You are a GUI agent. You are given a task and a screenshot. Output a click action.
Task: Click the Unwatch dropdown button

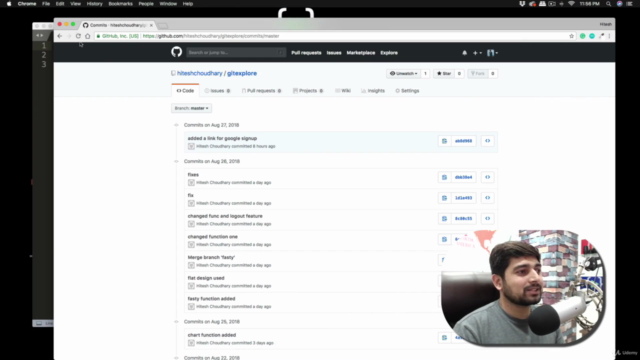[x=404, y=73]
